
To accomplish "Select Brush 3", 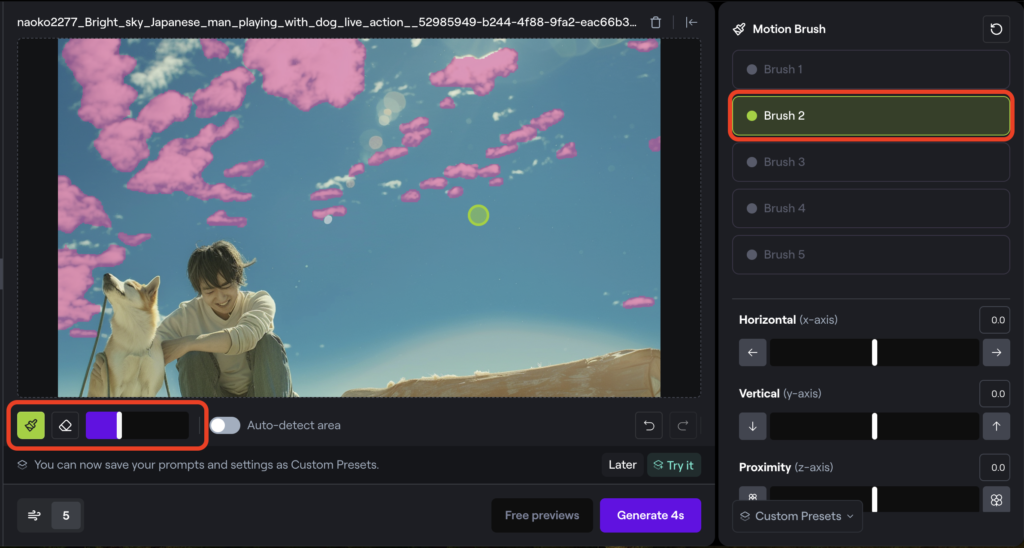I will pos(870,162).
